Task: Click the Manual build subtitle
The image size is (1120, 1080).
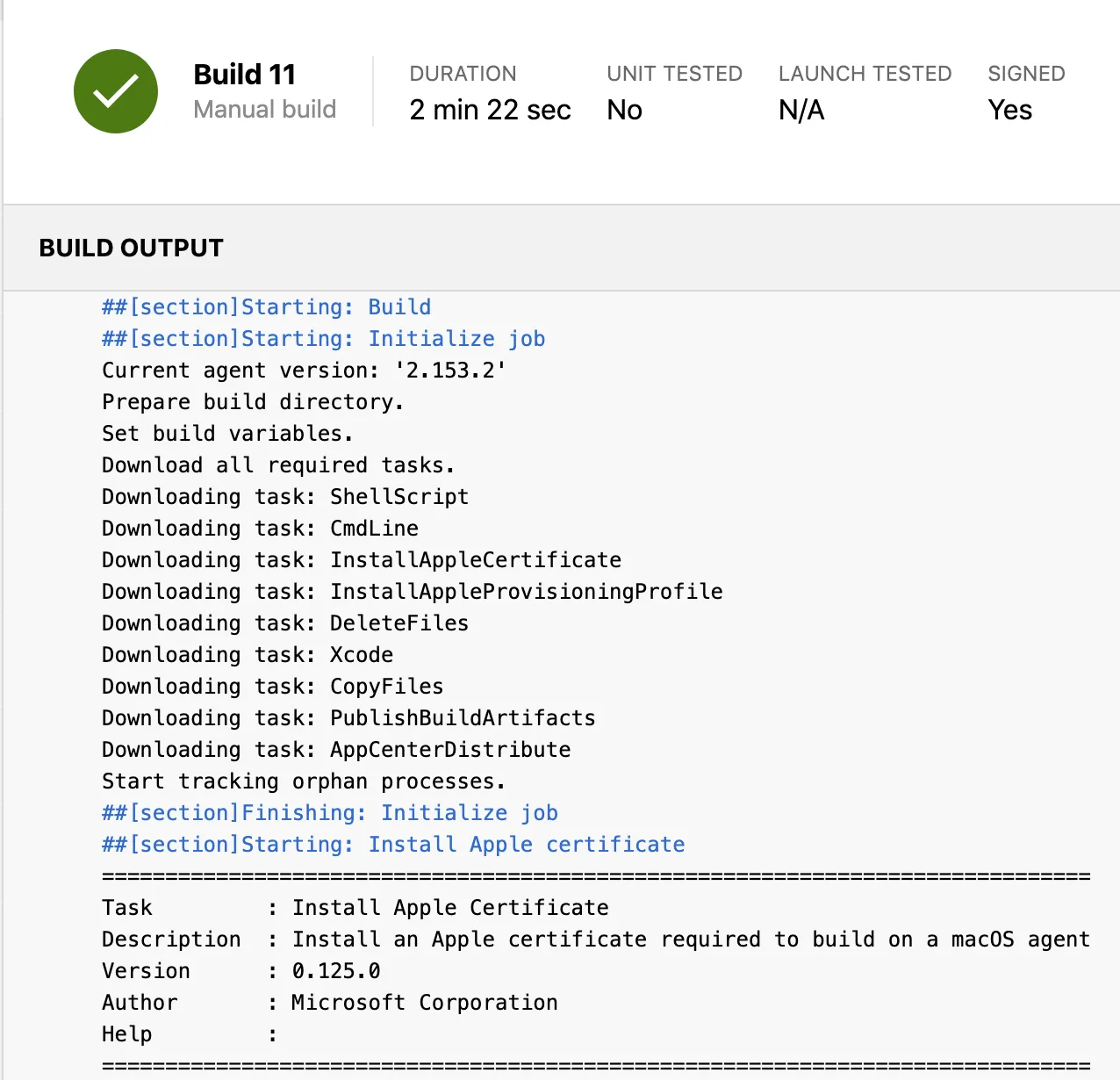Action: tap(264, 110)
